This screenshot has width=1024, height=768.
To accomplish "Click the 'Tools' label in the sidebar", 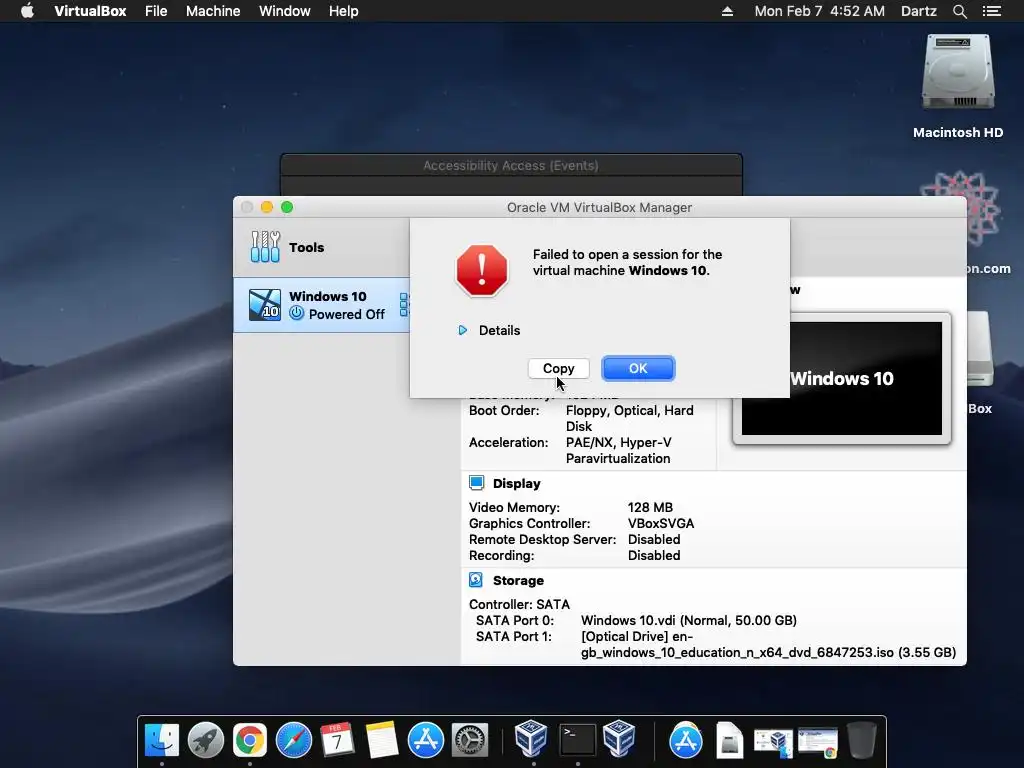I will (306, 248).
